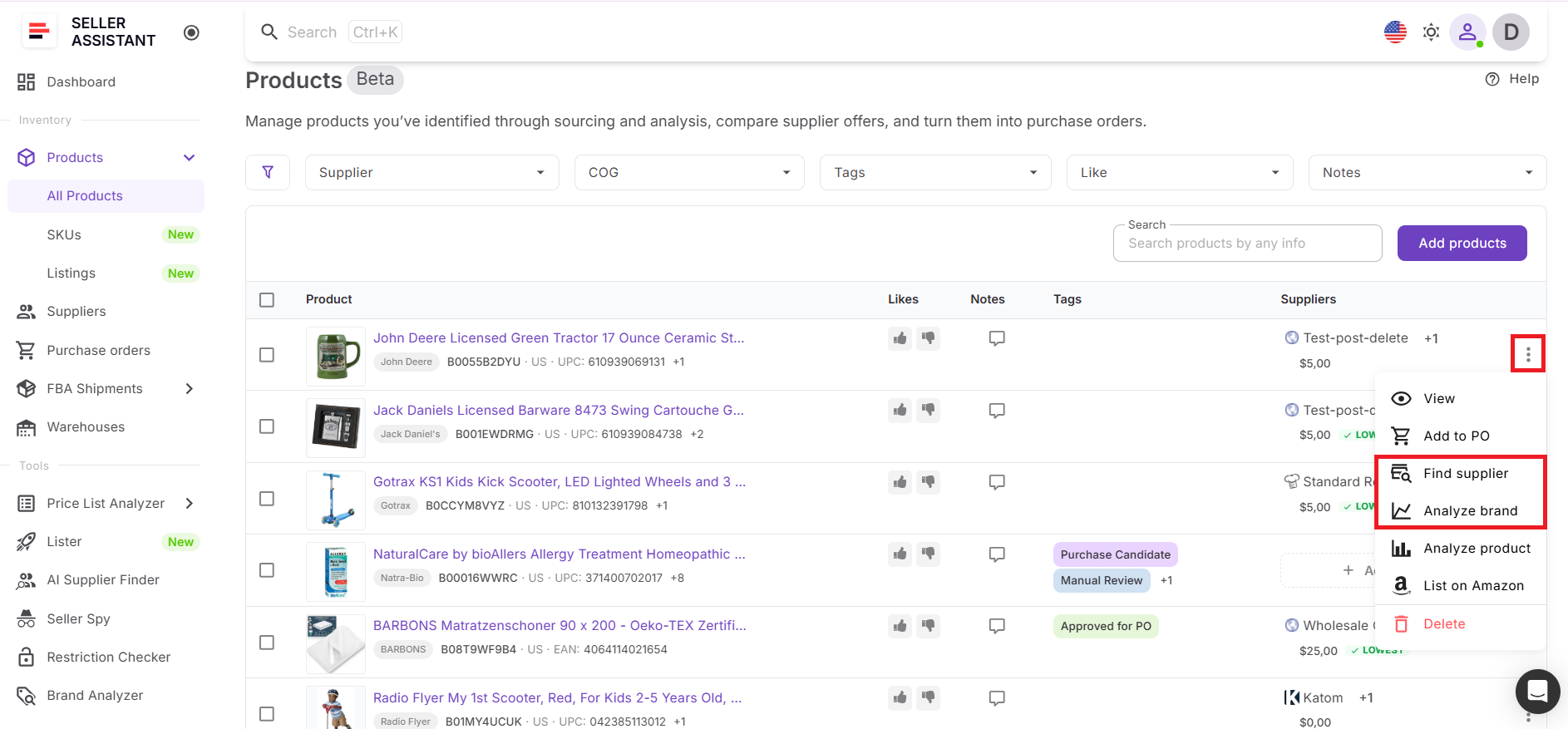Image resolution: width=1568 pixels, height=729 pixels.
Task: Toggle the sidebar pin radio icon
Action: pos(191,32)
